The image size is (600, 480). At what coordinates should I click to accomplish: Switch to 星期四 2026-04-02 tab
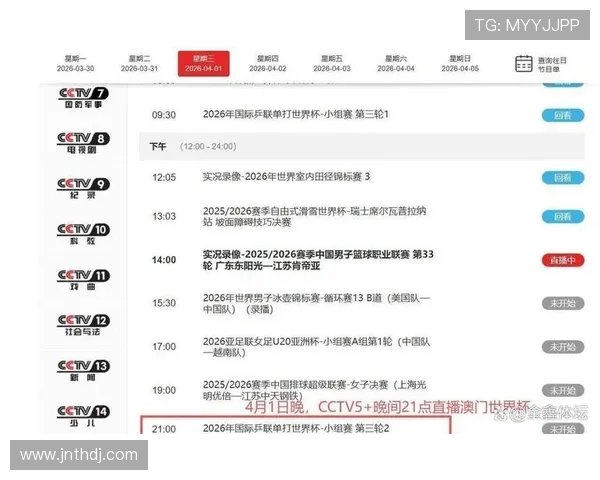pos(267,64)
